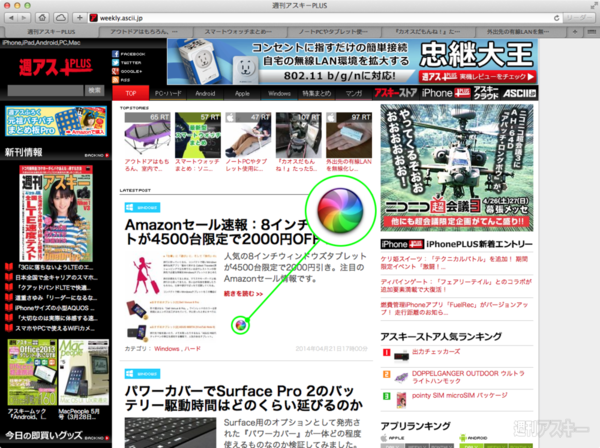Open ranking item DOPPELGANGER OUTDOOR ウルトラライトハンモック
The image size is (600, 448).
click(468, 377)
